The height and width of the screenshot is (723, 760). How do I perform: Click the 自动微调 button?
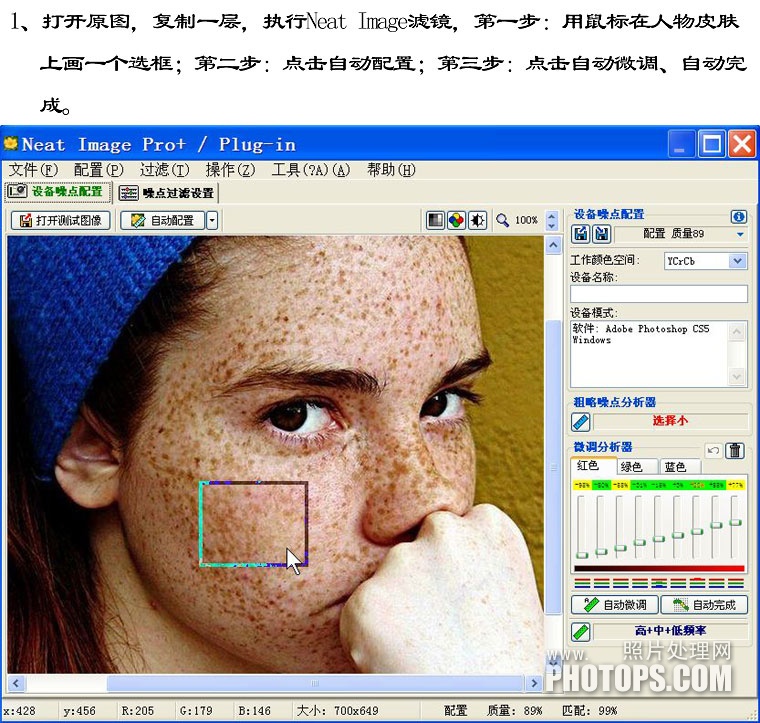615,605
